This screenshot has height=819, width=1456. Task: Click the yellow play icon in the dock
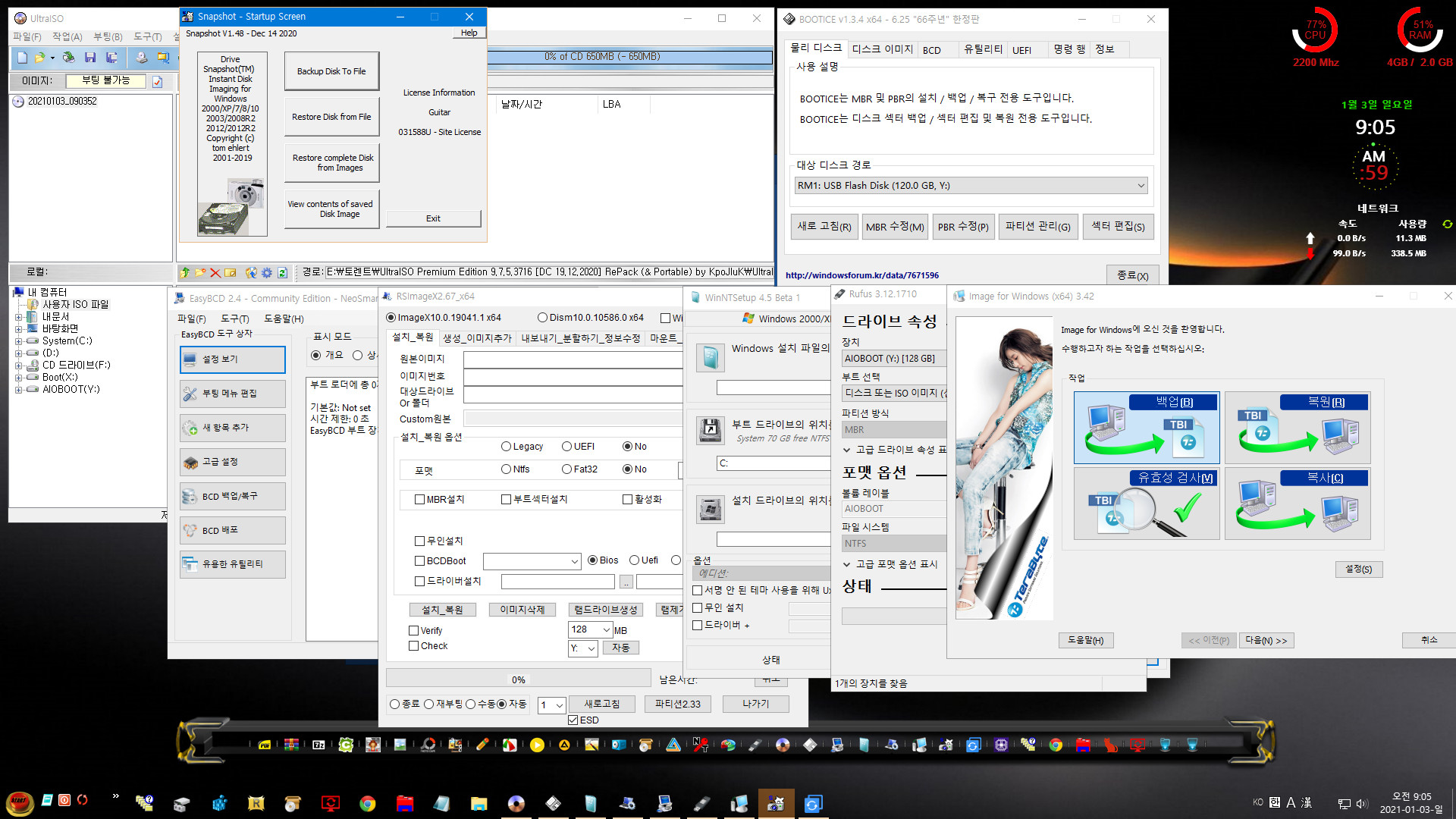pos(537,745)
